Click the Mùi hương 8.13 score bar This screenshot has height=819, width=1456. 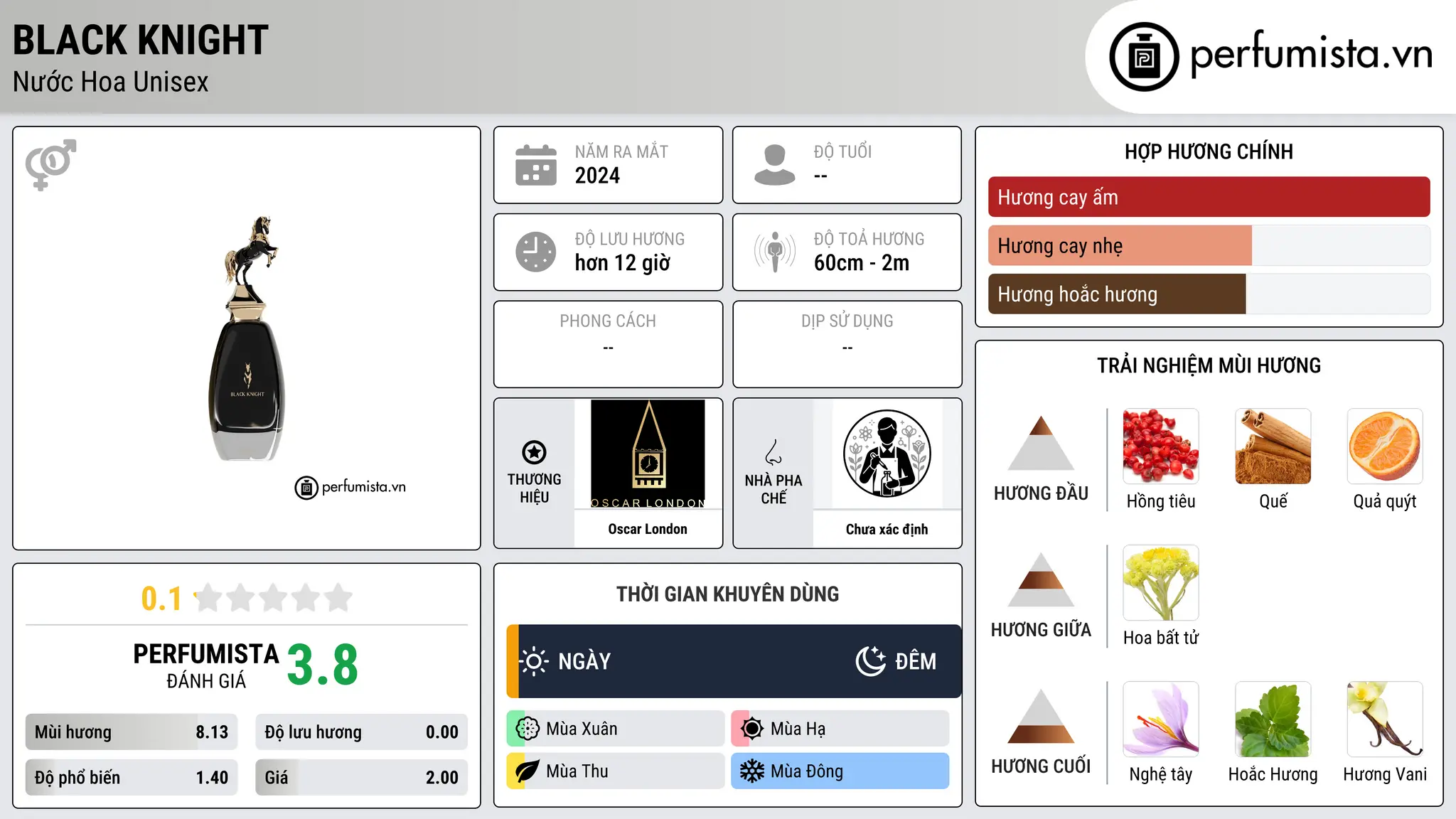pyautogui.click(x=132, y=732)
